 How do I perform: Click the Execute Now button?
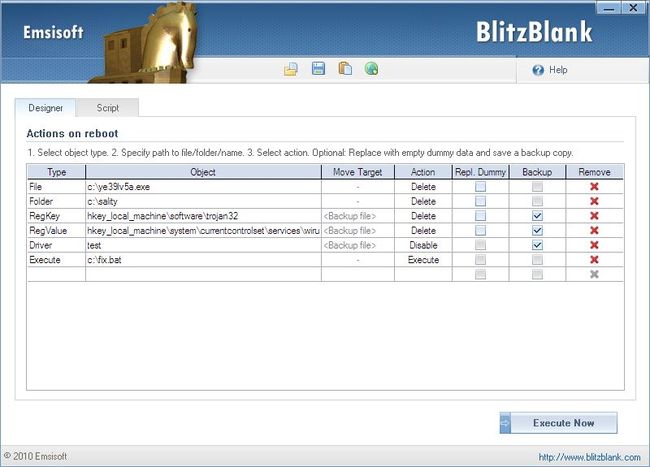[x=558, y=423]
